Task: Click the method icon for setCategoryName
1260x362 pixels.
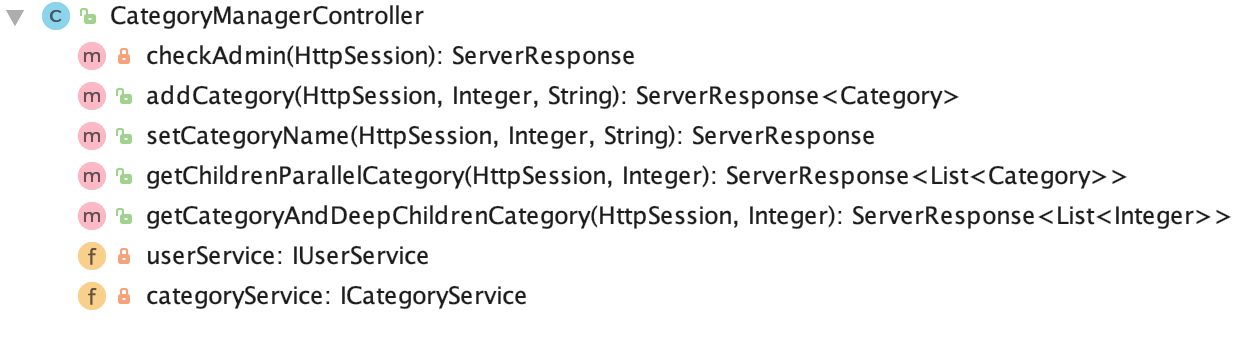Action: point(91,137)
